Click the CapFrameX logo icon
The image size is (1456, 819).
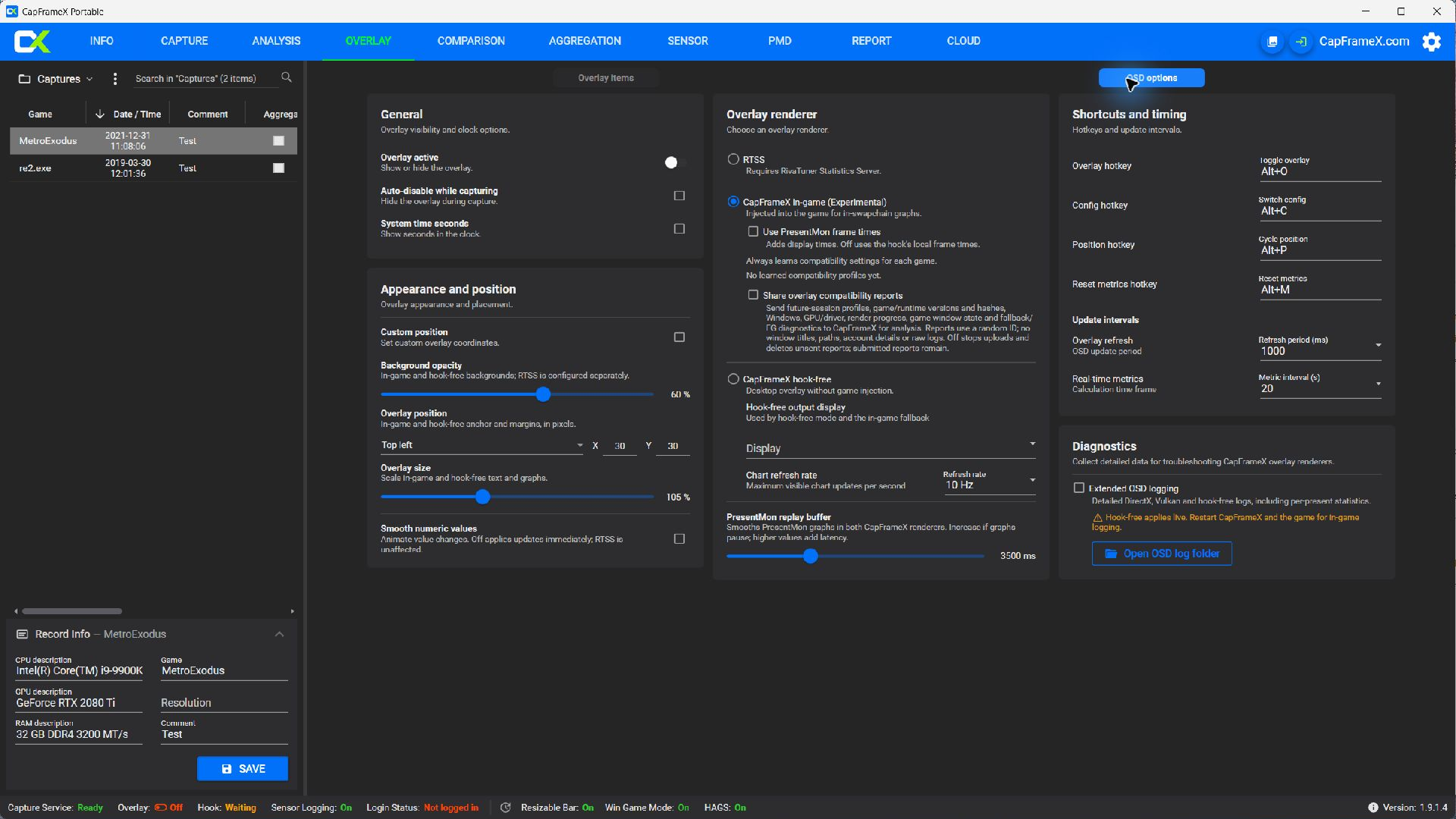point(33,41)
